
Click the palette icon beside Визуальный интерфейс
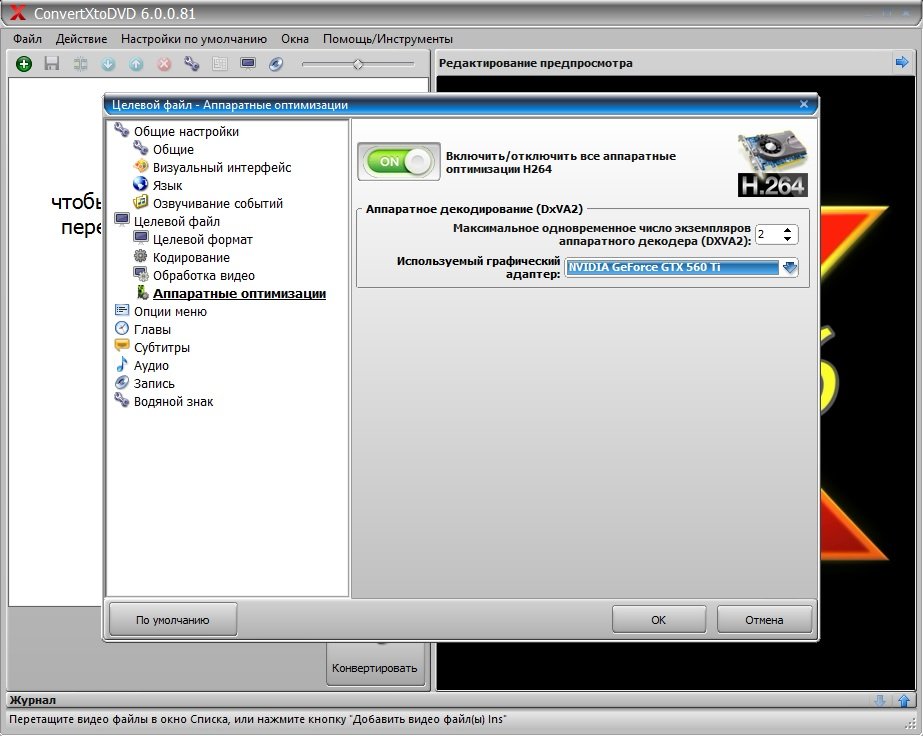coord(140,166)
